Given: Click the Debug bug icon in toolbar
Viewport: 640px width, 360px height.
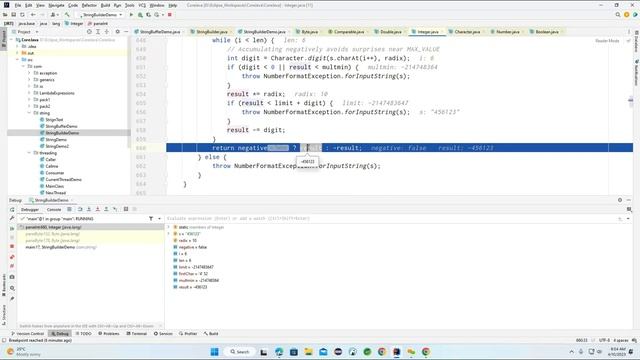Looking at the screenshot, I should [x=140, y=15].
